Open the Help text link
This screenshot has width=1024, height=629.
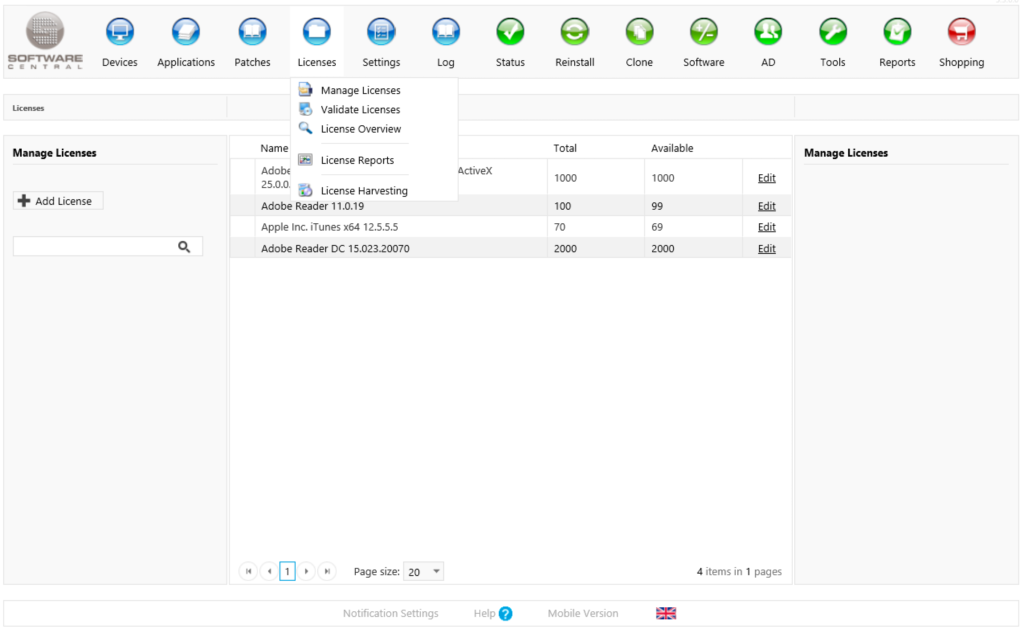tap(485, 613)
